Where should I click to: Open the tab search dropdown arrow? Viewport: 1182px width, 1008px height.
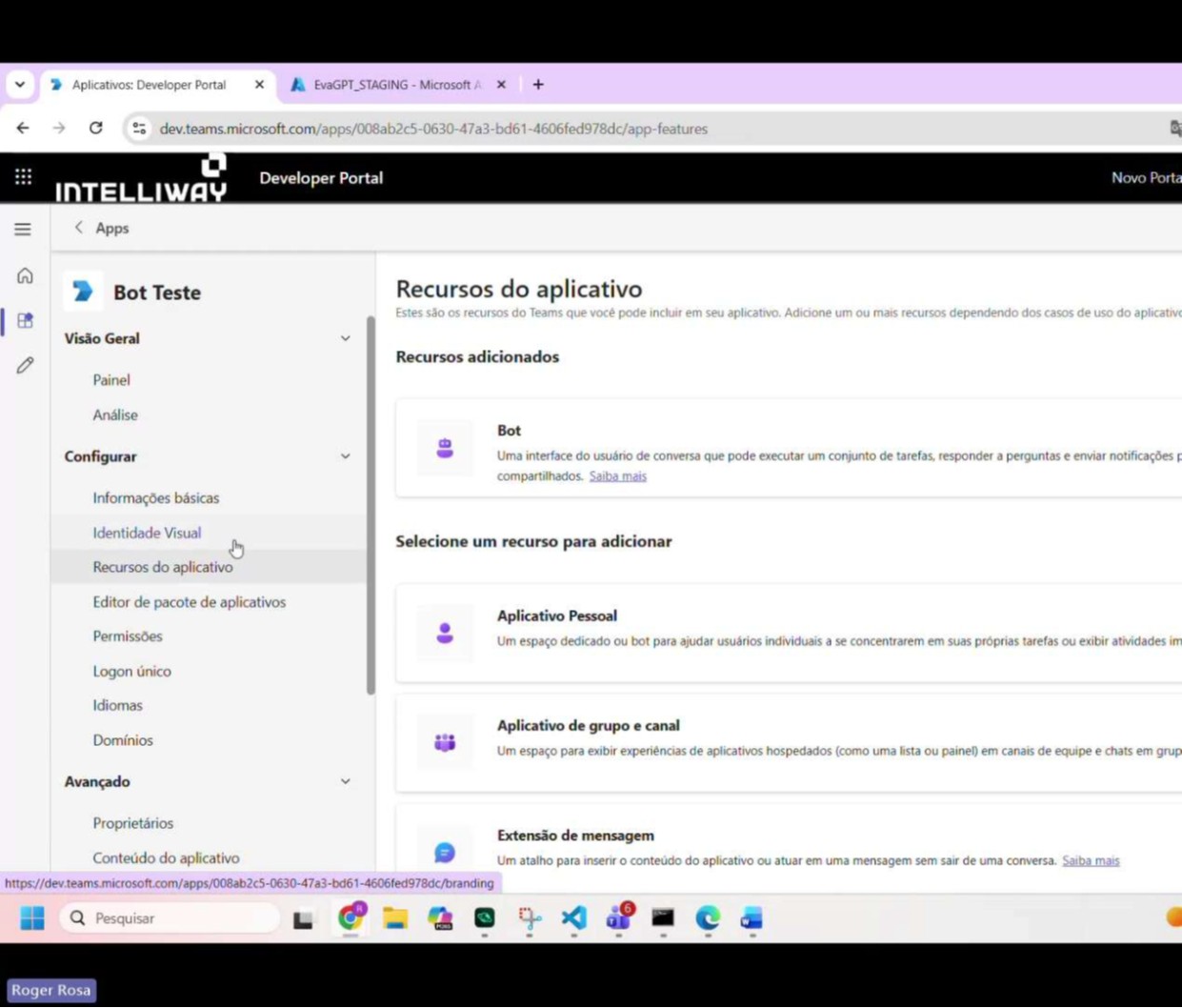[x=20, y=85]
